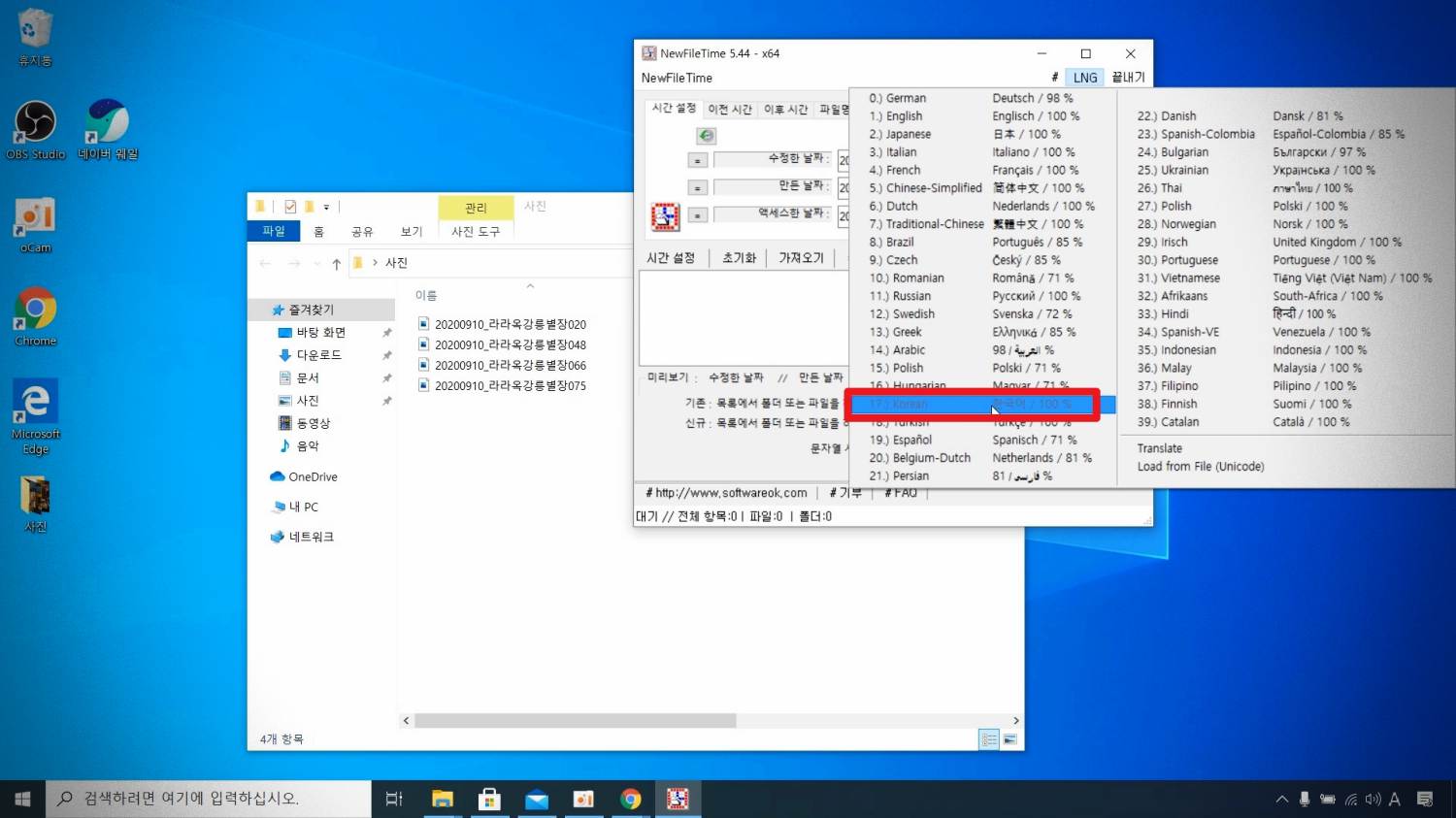Click the NewFileTime drag-and-drop crosshair icon
Screen dimensions: 1456x818
pos(665,216)
